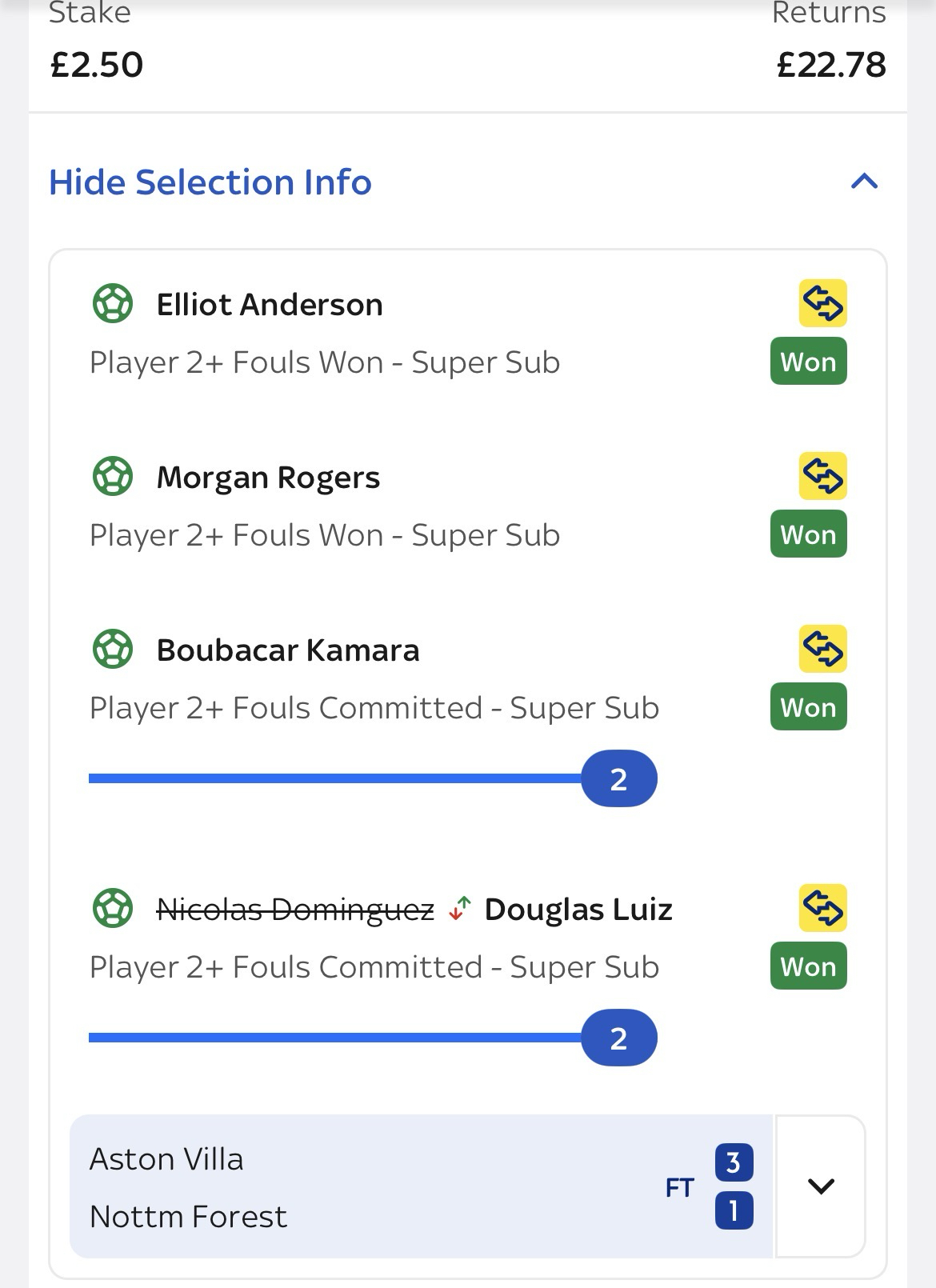This screenshot has height=1288, width=936.
Task: Collapse selection info with the up chevron
Action: 864,182
